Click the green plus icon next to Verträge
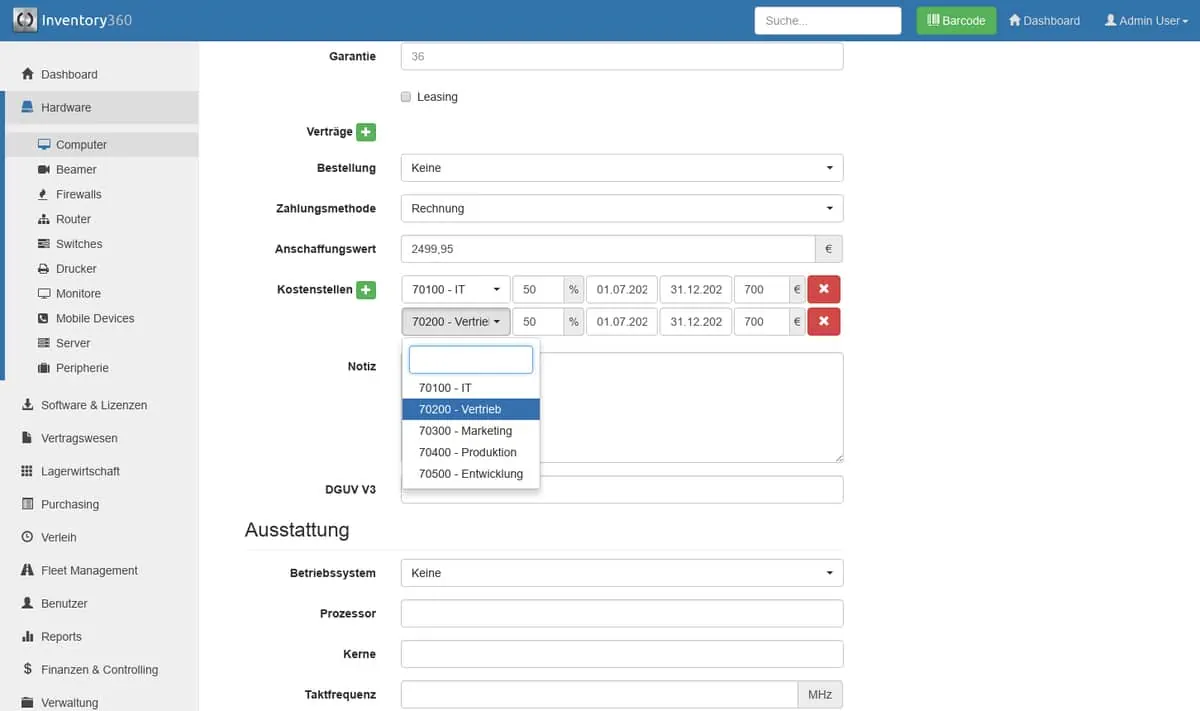Image resolution: width=1200 pixels, height=711 pixels. tap(366, 132)
